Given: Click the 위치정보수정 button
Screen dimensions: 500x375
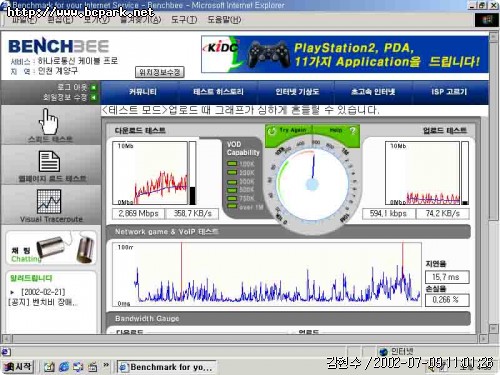Looking at the screenshot, I should [160, 72].
